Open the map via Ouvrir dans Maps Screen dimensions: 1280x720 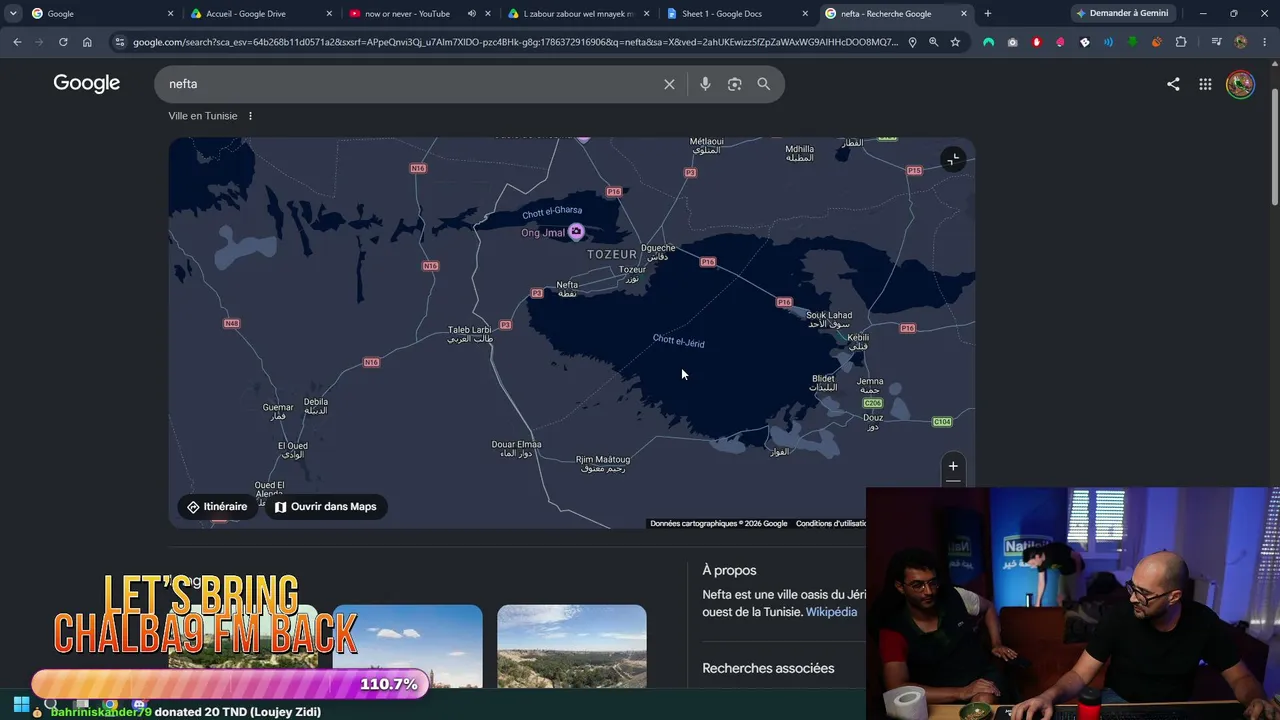tap(326, 507)
